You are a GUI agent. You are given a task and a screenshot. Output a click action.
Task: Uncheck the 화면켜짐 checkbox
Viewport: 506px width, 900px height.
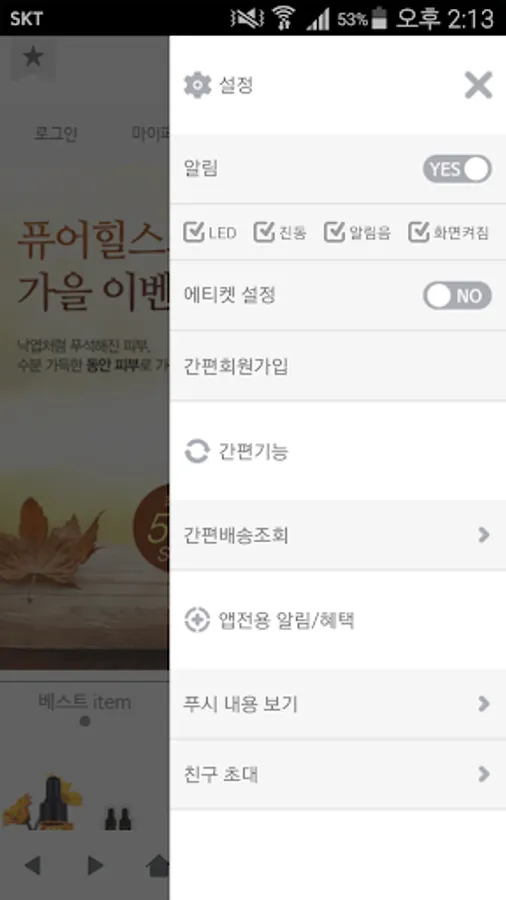(x=419, y=231)
